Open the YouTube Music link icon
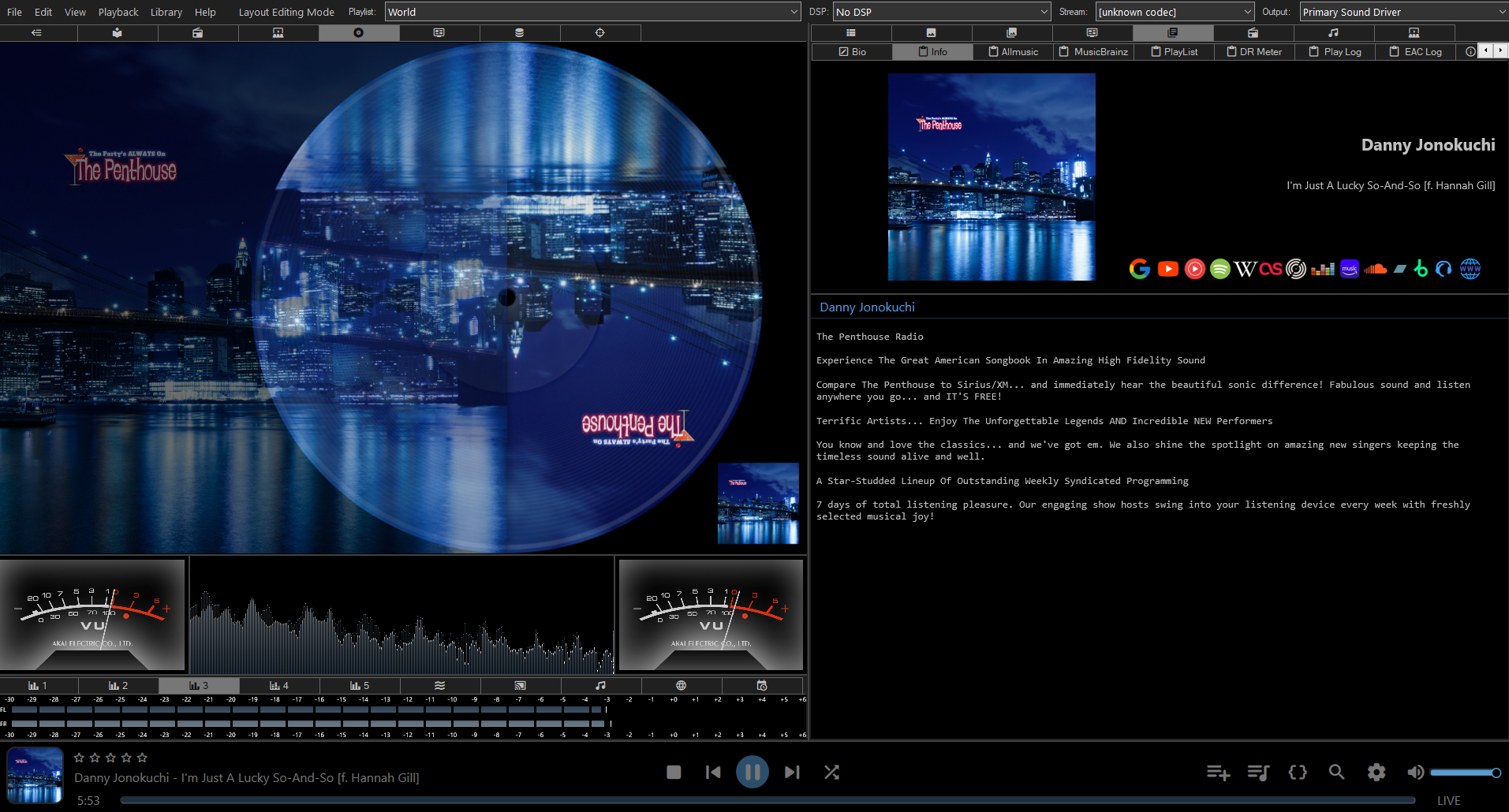Screen dimensions: 1509x812 (1195, 269)
